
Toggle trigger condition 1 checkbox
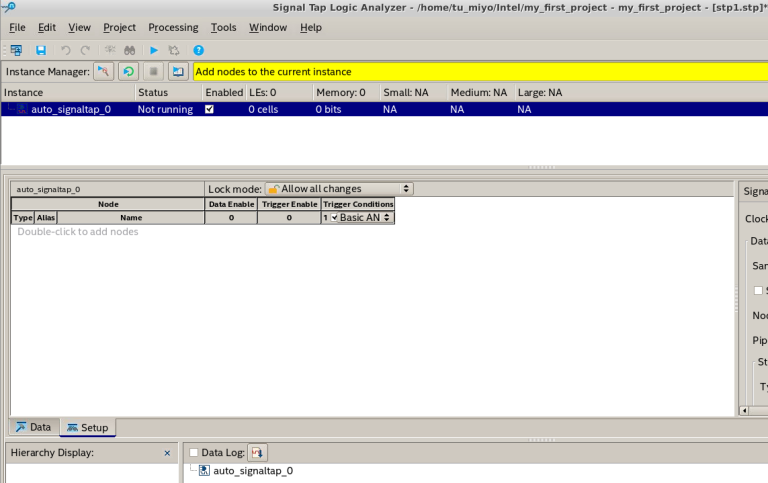(x=335, y=217)
